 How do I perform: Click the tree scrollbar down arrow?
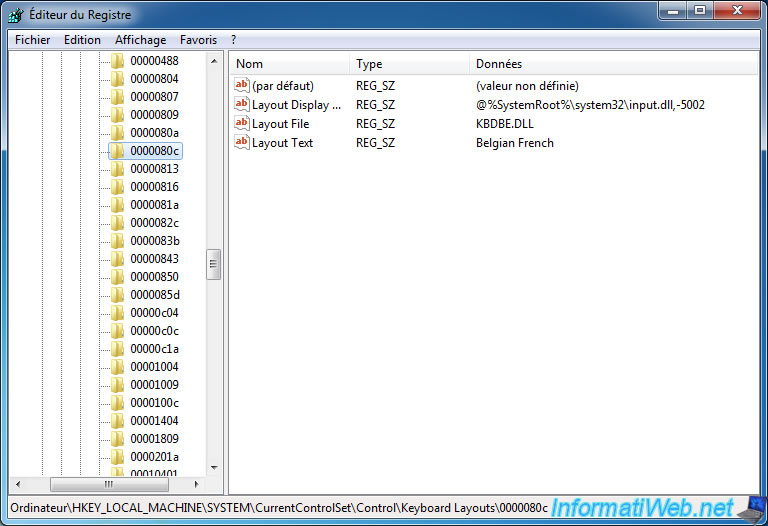[214, 467]
